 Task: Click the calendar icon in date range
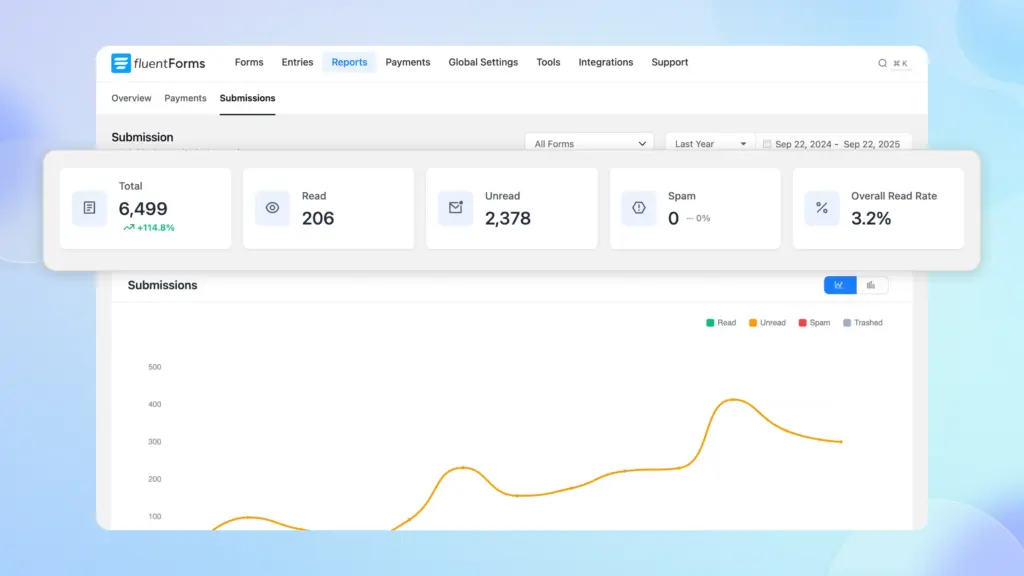click(767, 144)
